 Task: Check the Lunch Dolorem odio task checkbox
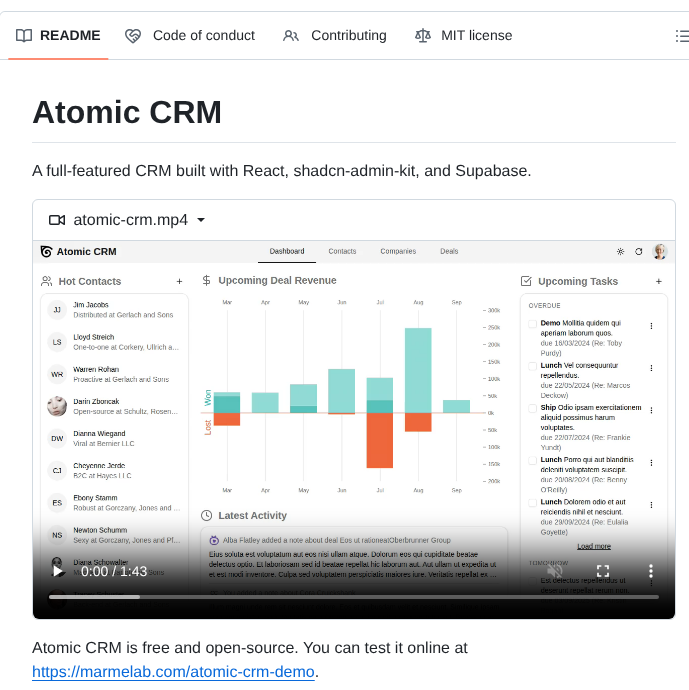click(x=532, y=503)
